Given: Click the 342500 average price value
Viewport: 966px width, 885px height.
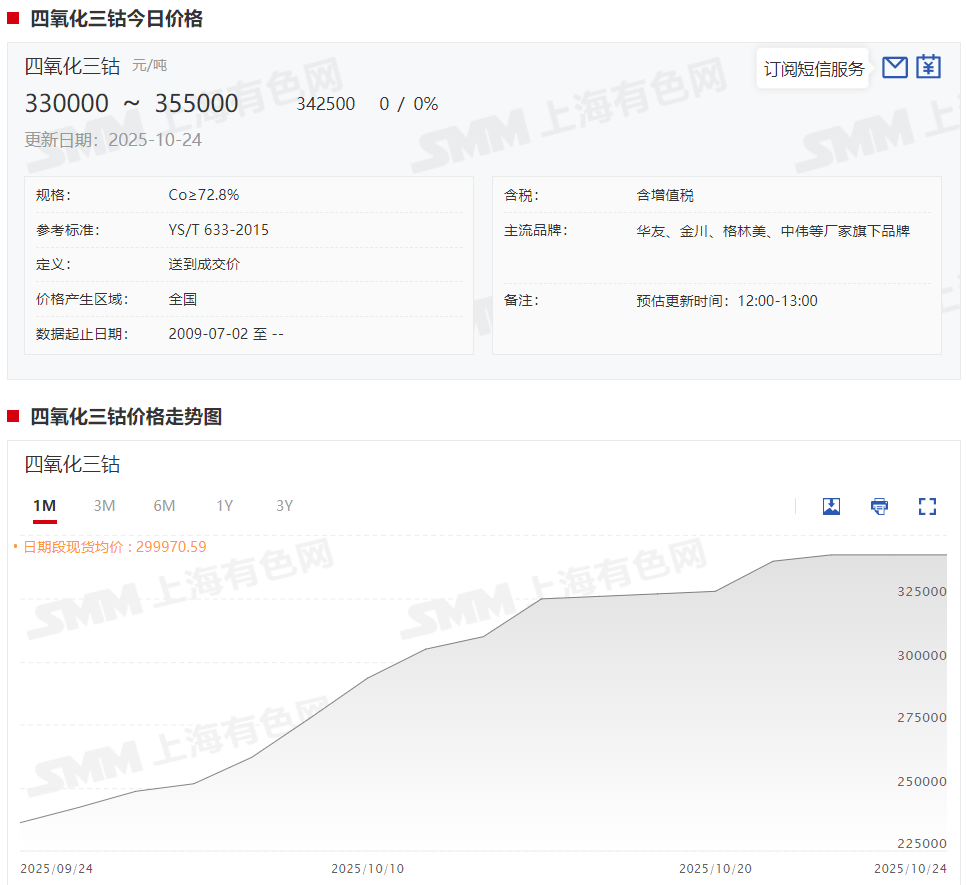Looking at the screenshot, I should [x=325, y=104].
